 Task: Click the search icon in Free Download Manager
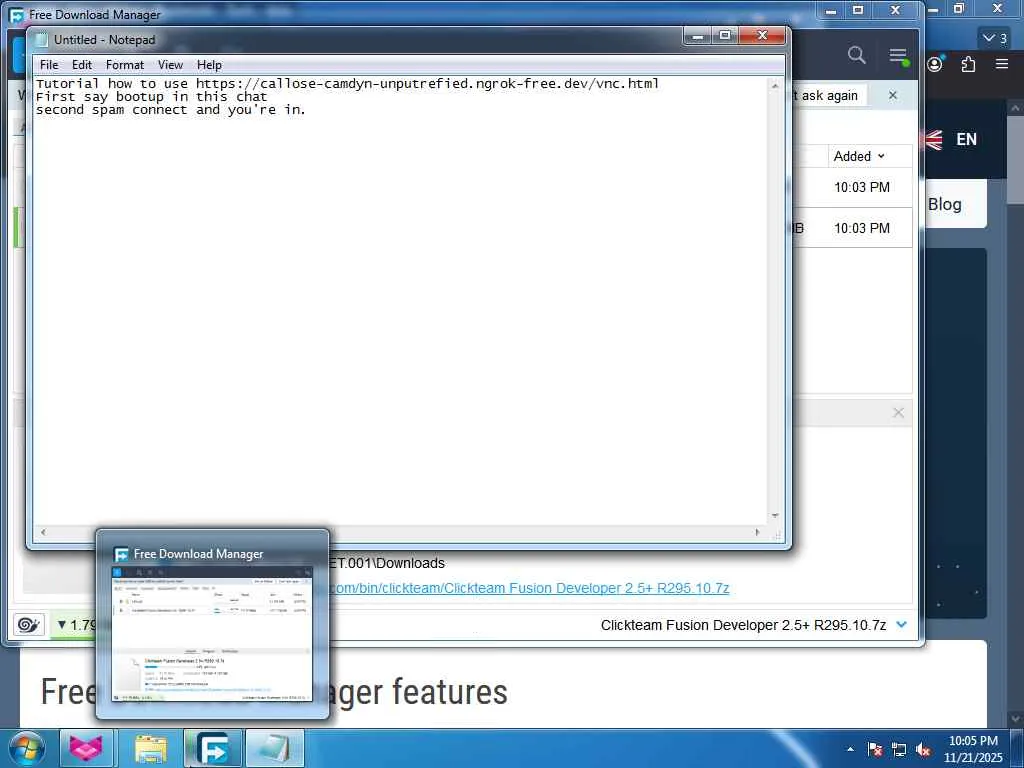click(856, 55)
